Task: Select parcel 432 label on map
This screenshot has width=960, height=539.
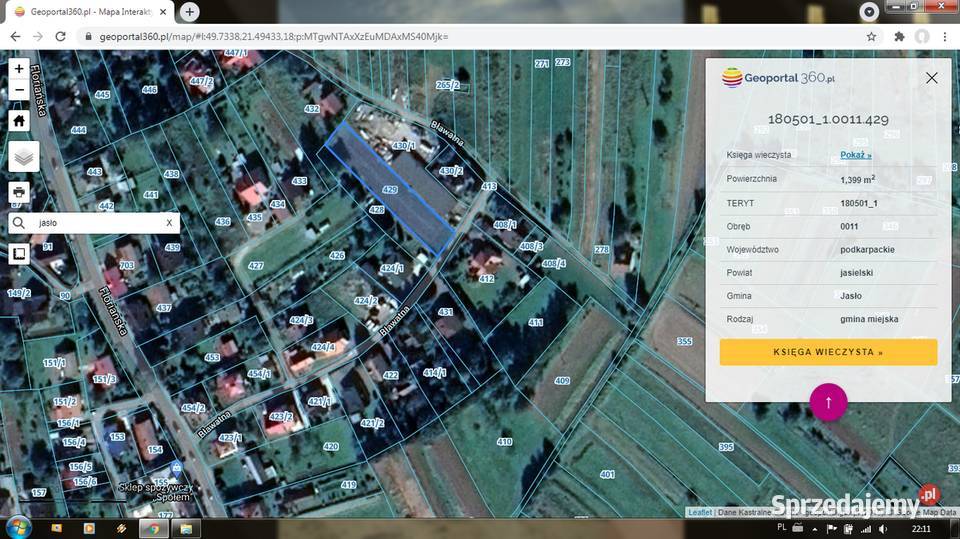Action: 312,109
